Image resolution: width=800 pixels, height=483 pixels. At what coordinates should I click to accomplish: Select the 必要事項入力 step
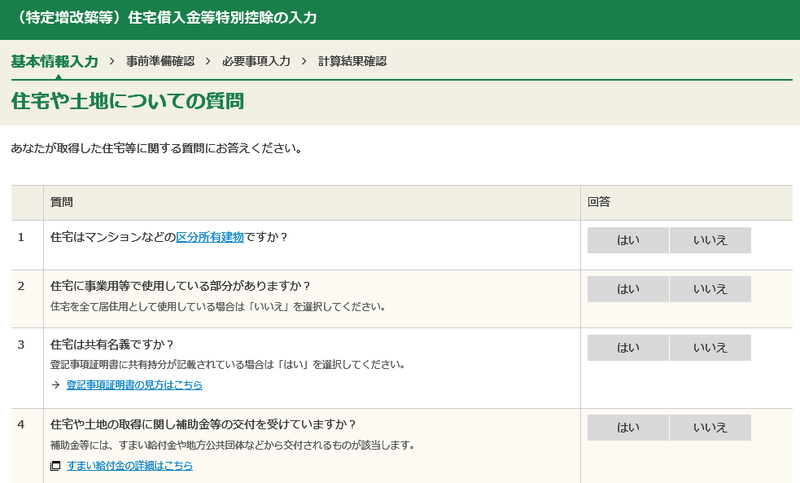(256, 62)
